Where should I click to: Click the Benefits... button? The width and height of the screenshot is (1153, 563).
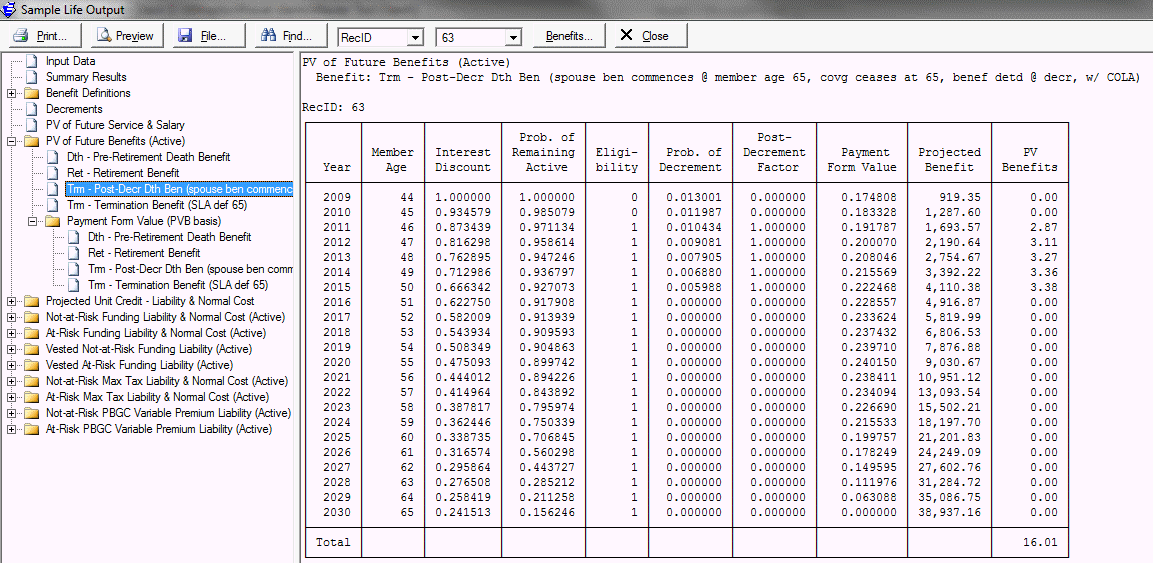pyautogui.click(x=569, y=36)
